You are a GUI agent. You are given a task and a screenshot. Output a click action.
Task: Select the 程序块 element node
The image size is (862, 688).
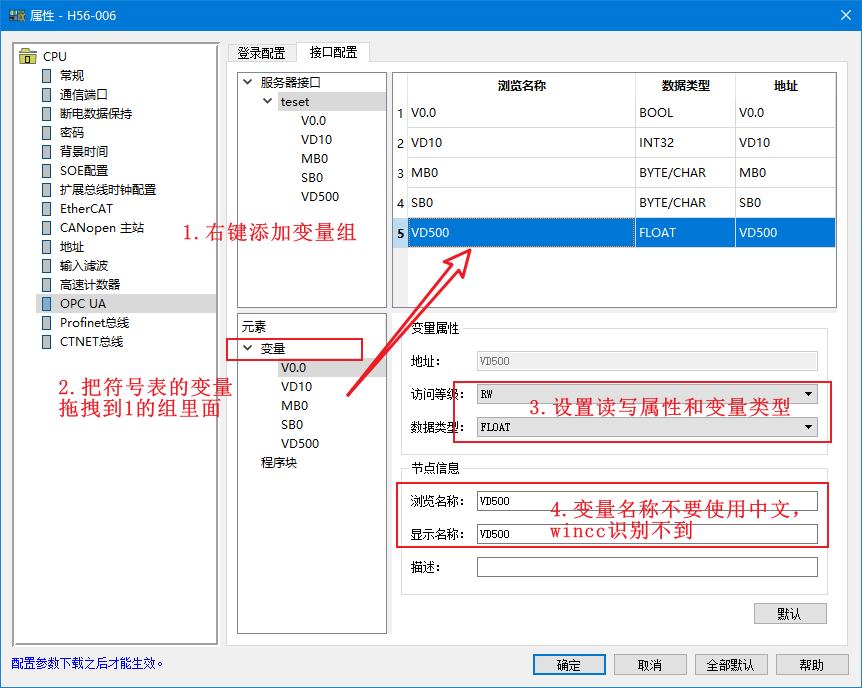(x=279, y=463)
